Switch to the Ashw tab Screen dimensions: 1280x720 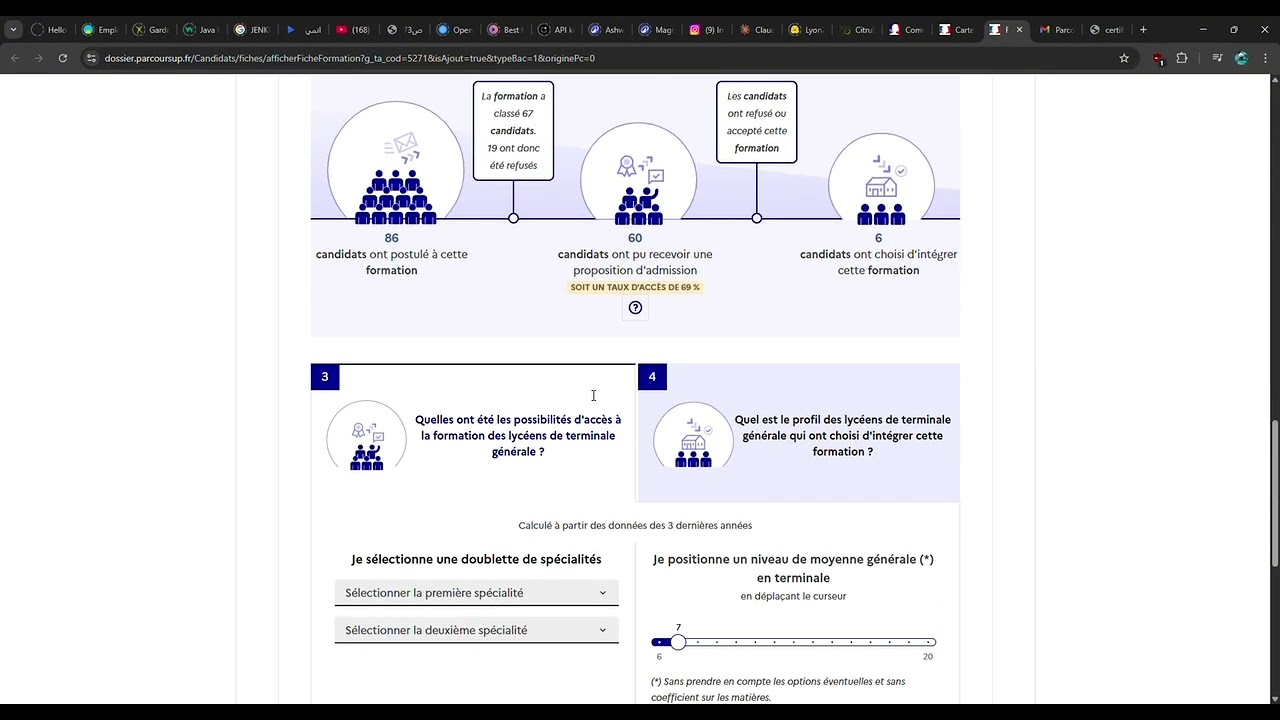pos(606,30)
